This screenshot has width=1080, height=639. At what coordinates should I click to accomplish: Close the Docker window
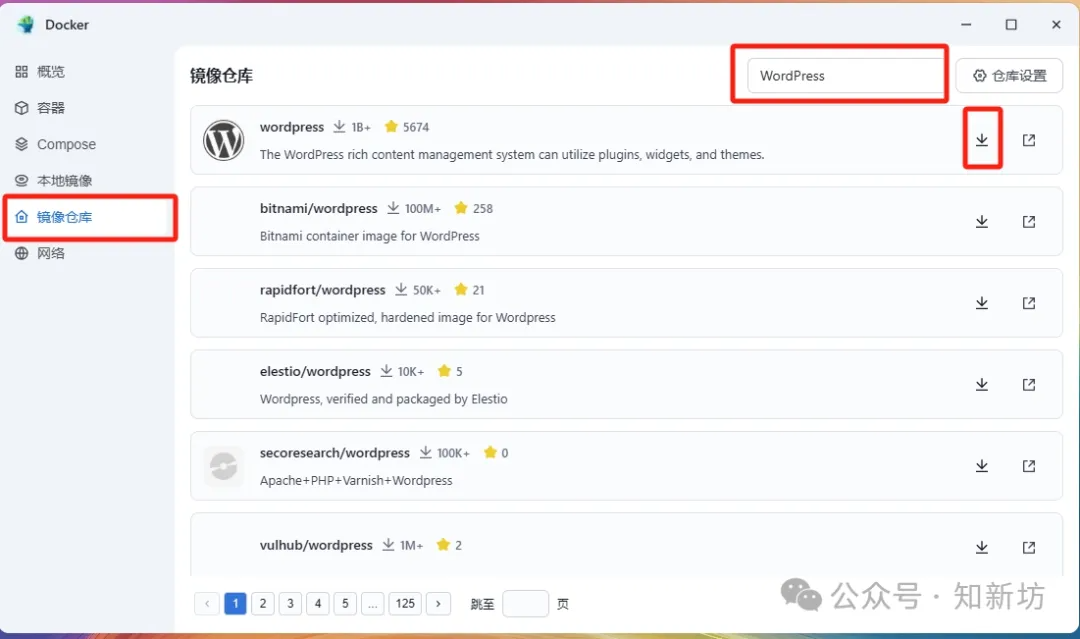[x=1056, y=25]
